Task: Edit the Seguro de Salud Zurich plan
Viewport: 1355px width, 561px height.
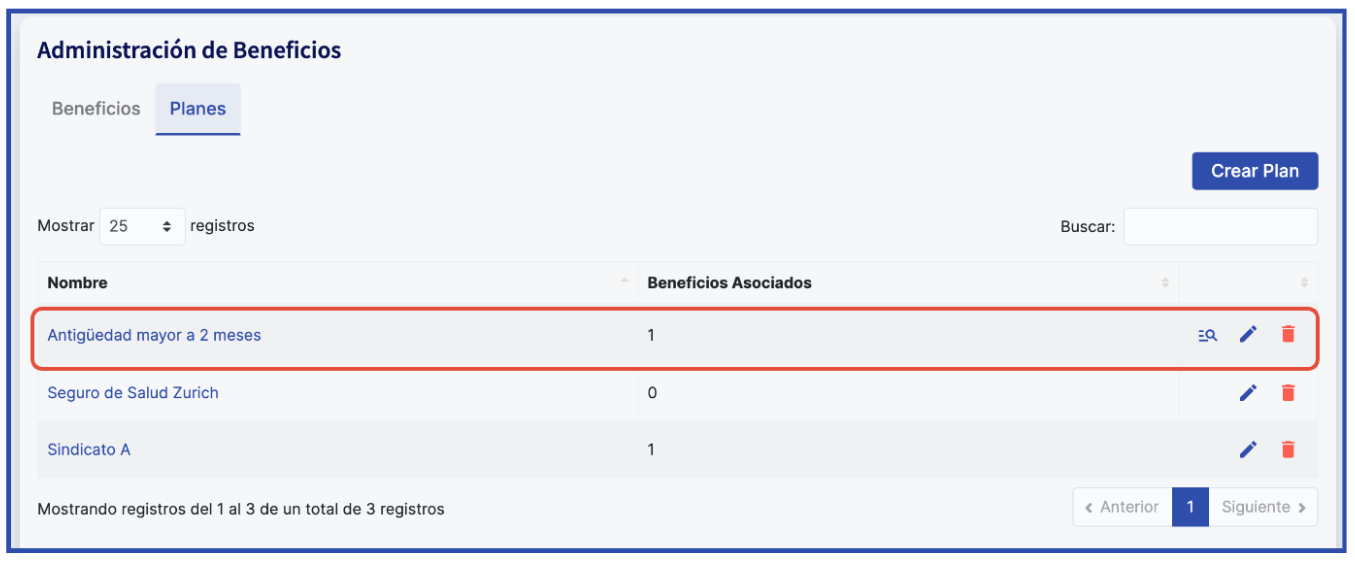Action: (x=1248, y=393)
